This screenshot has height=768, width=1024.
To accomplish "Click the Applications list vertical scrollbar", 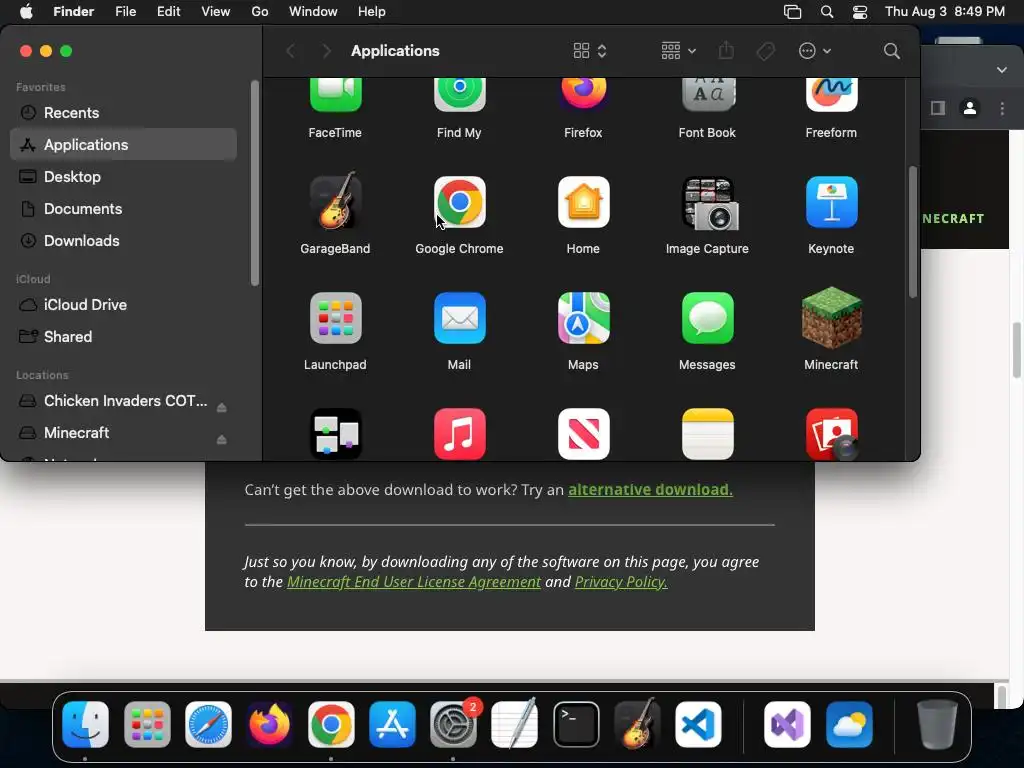I will (912, 232).
